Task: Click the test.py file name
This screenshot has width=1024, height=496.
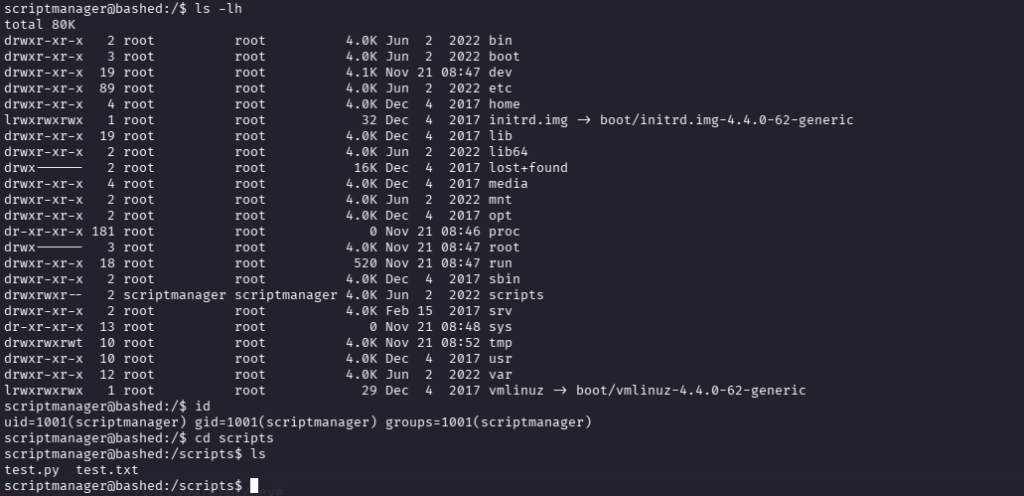Action: (x=27, y=469)
